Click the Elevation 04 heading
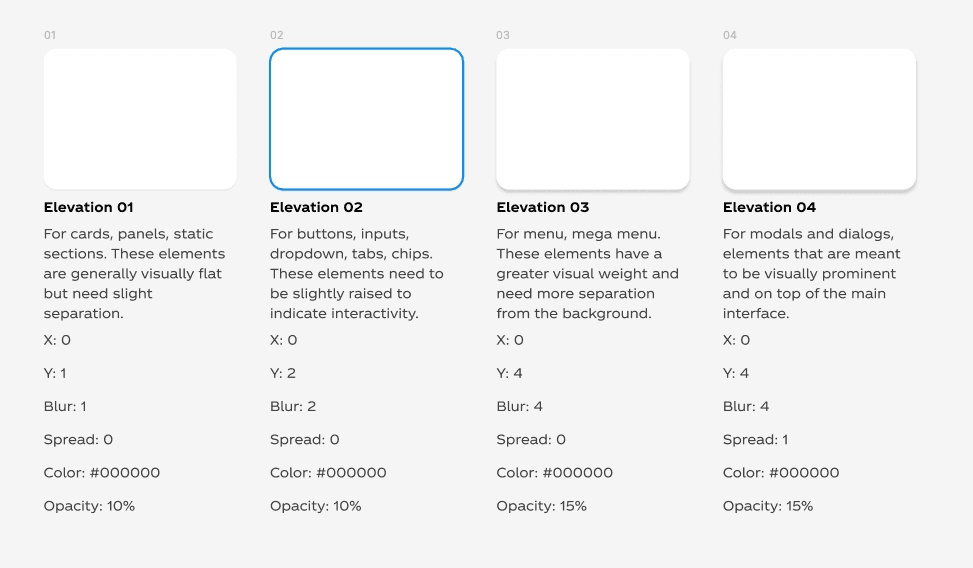 769,207
